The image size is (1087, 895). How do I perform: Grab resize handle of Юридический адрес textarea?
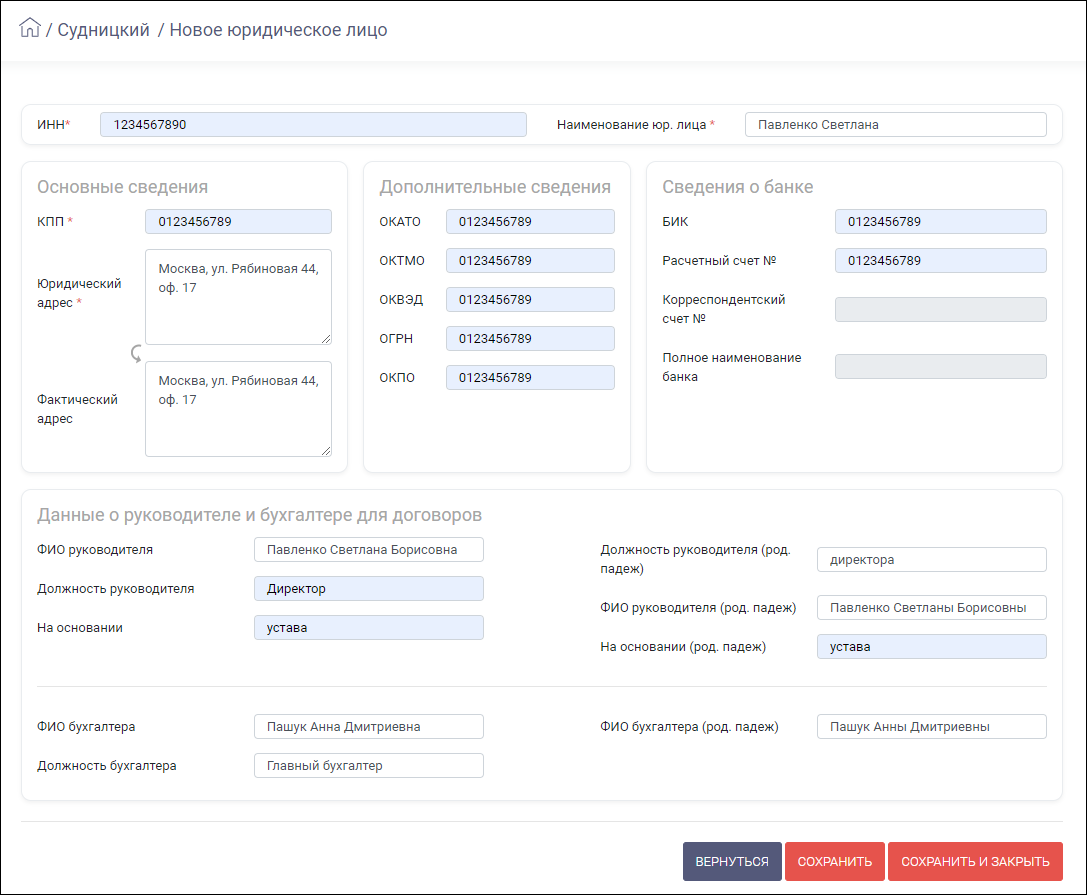coord(326,338)
